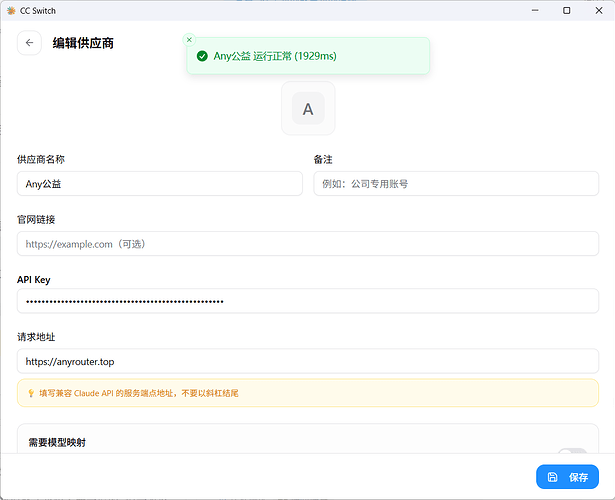Image resolution: width=615 pixels, height=500 pixels.
Task: Maximize the CC Switch window
Action: coord(567,11)
